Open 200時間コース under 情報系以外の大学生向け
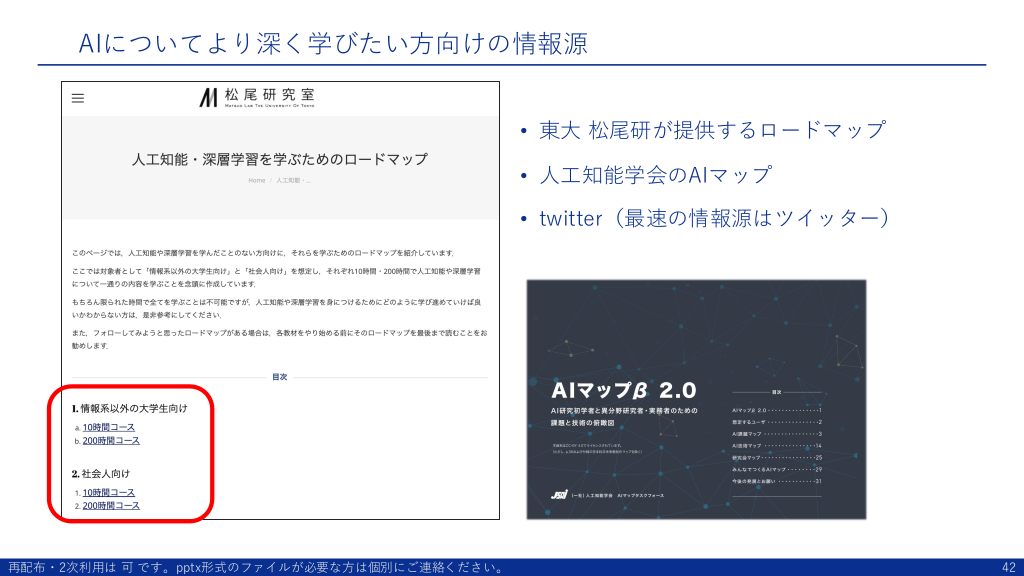1024x576 pixels. pyautogui.click(x=111, y=440)
